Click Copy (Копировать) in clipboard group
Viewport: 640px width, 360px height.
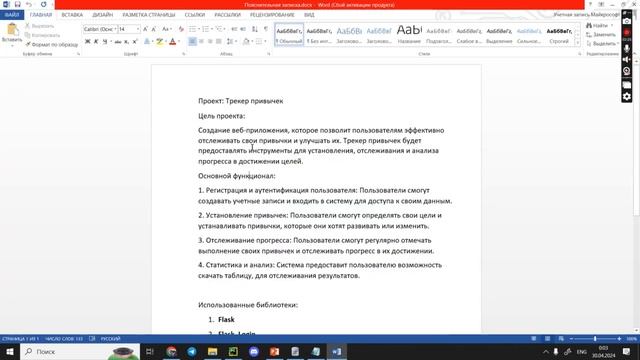tap(42, 35)
